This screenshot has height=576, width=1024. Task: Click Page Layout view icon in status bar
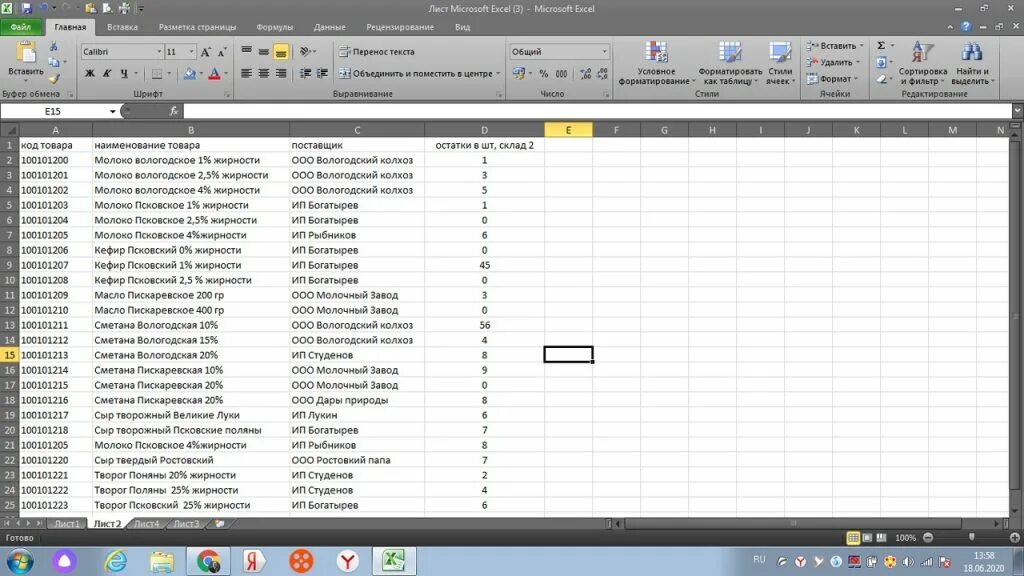(x=867, y=537)
